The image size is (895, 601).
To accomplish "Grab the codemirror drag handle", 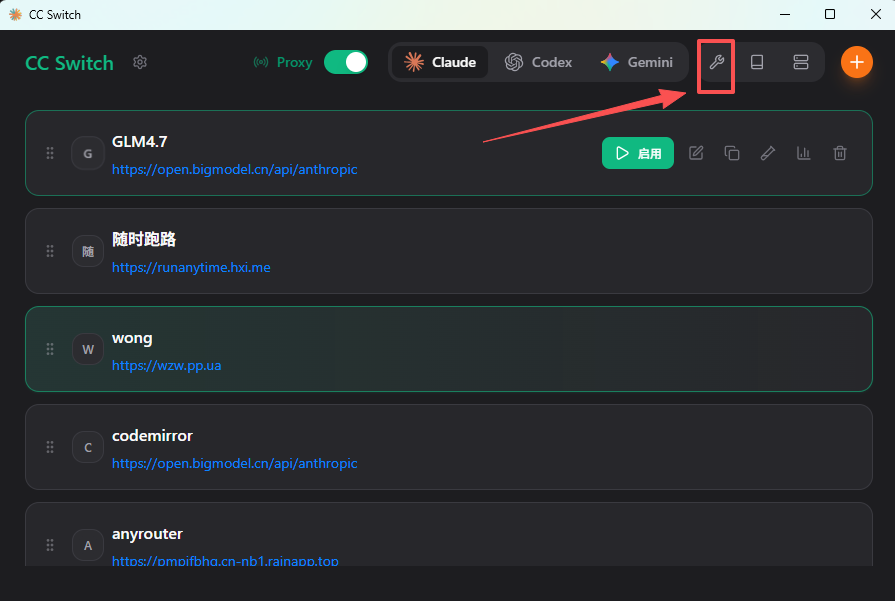I will click(50, 447).
